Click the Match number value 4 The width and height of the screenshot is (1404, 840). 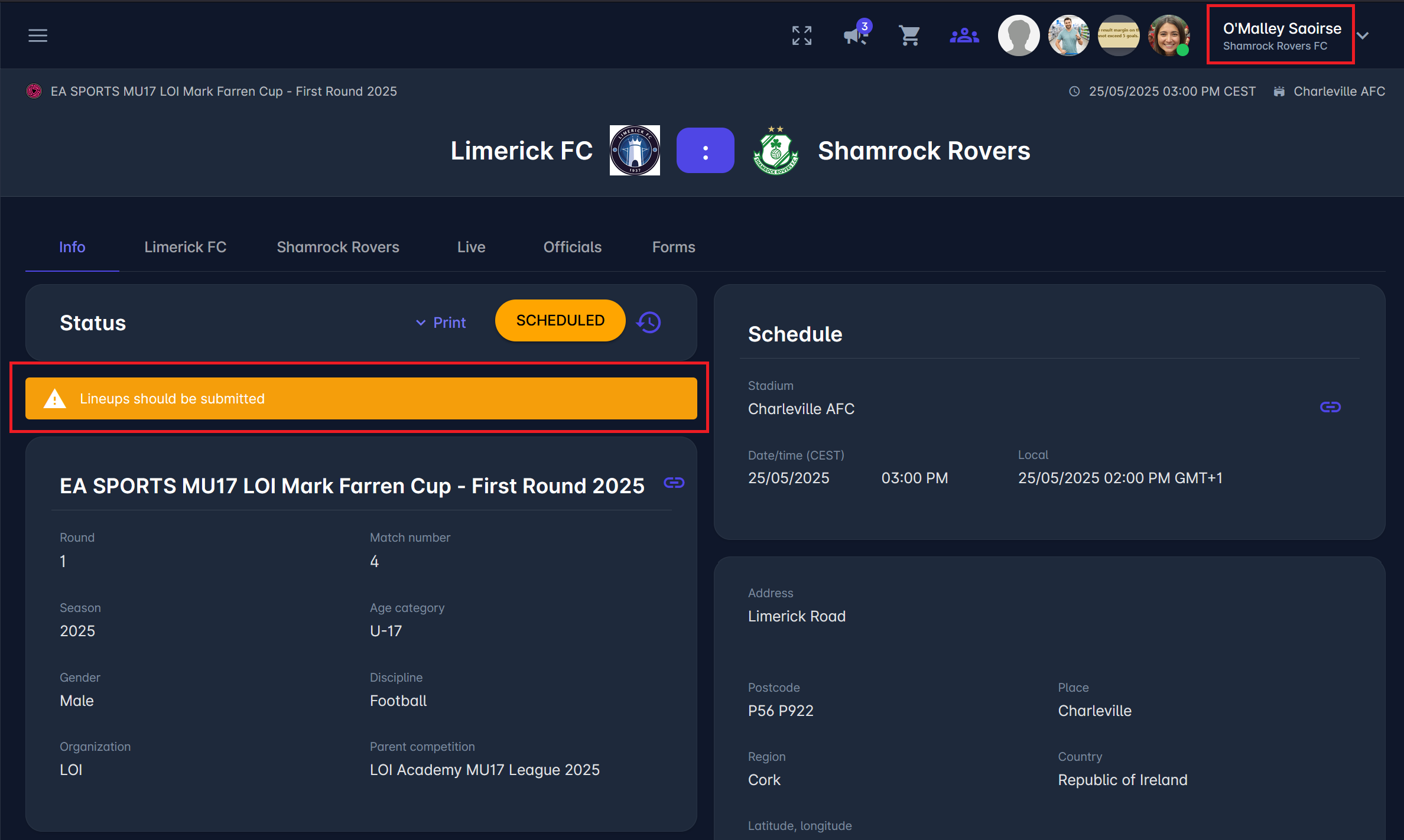374,561
